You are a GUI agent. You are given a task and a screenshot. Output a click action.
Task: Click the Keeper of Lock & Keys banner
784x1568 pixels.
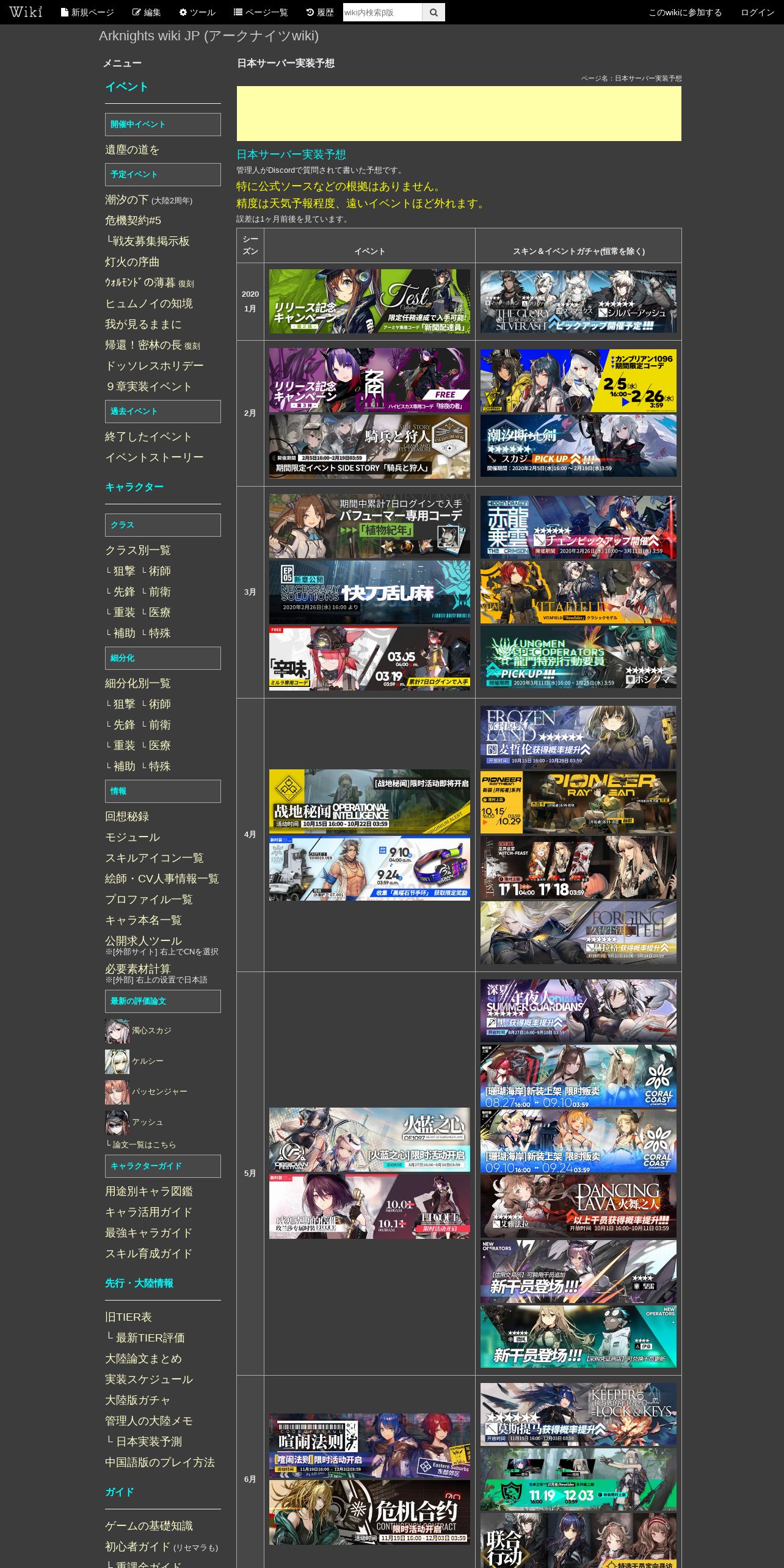pos(578,1415)
